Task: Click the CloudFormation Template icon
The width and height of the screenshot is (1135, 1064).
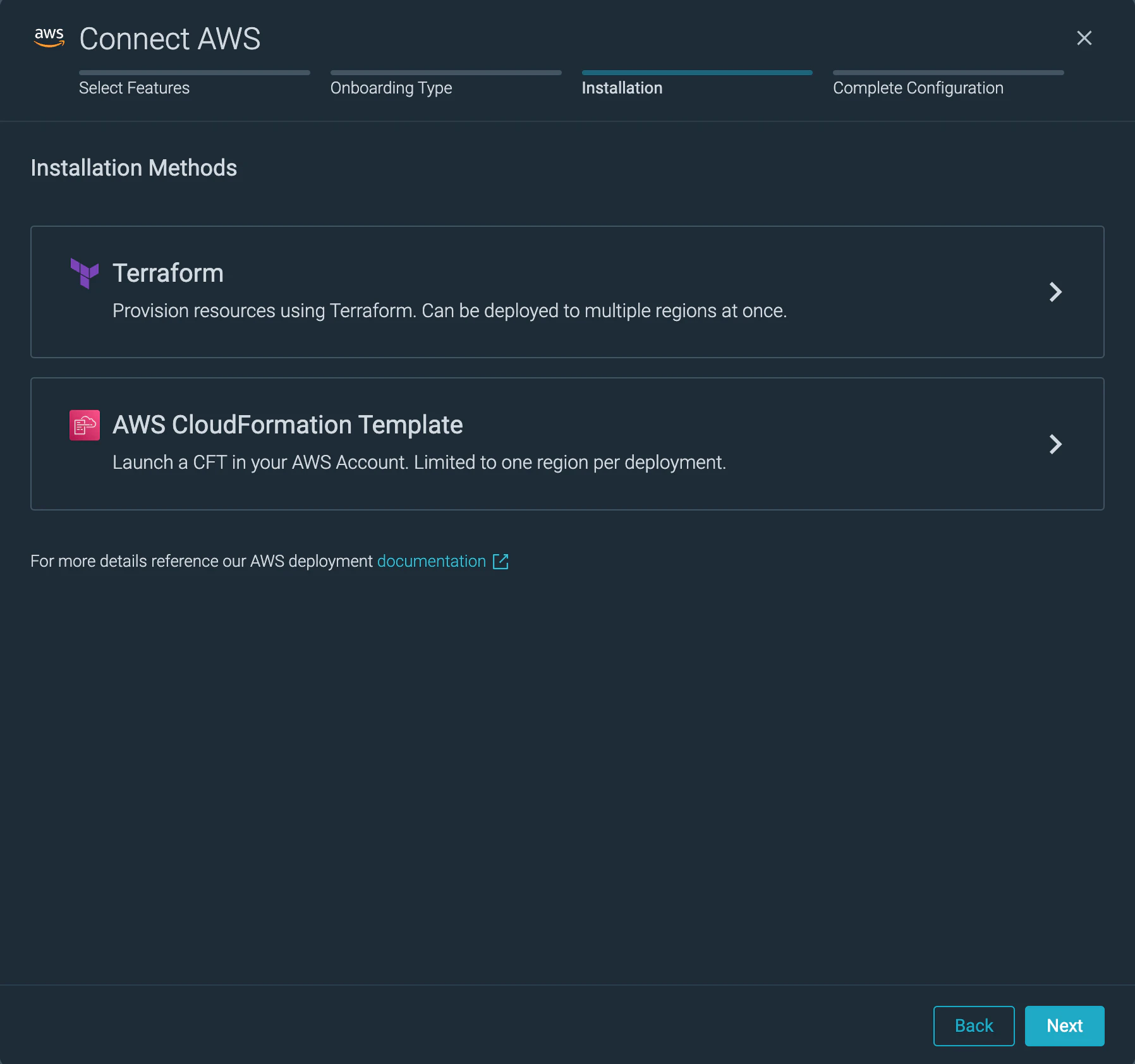Action: (85, 425)
